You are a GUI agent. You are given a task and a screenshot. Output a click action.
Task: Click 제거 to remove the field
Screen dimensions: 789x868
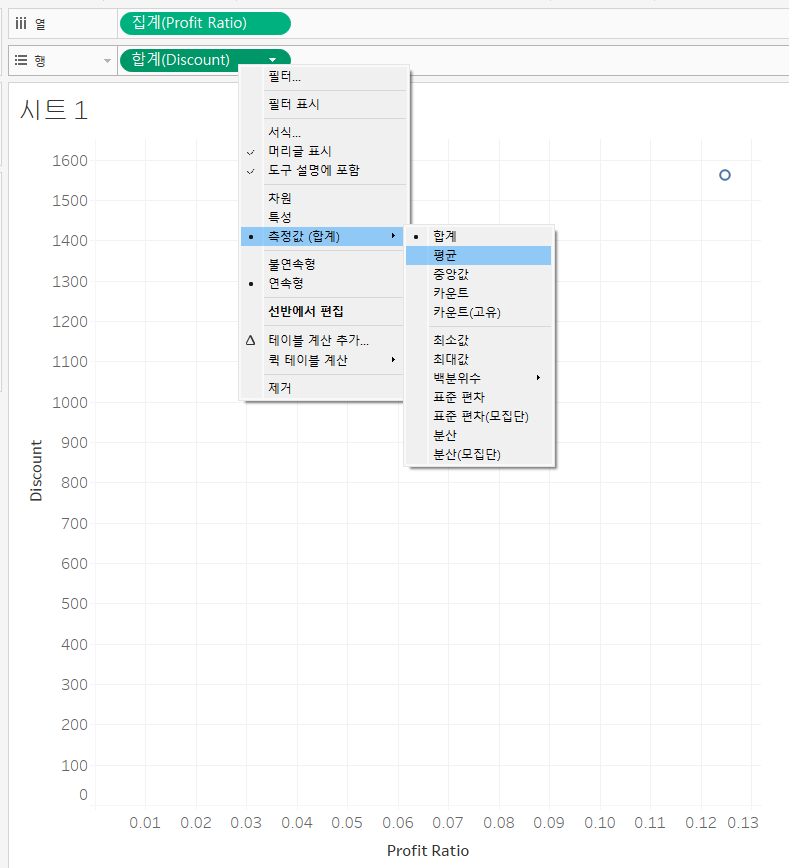(x=324, y=388)
